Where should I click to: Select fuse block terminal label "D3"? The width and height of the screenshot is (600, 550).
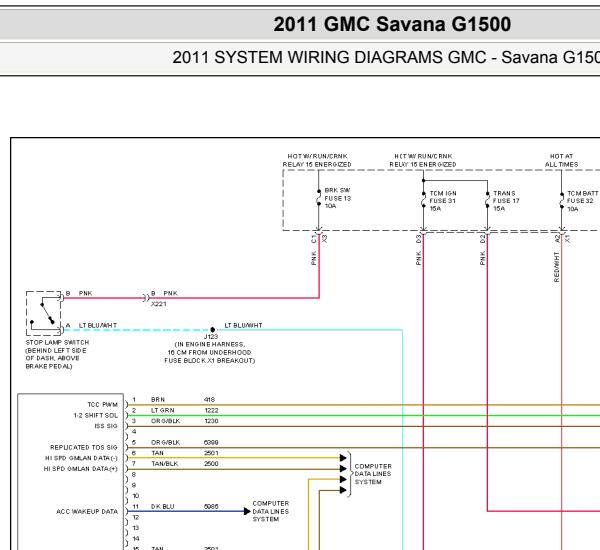click(418, 239)
